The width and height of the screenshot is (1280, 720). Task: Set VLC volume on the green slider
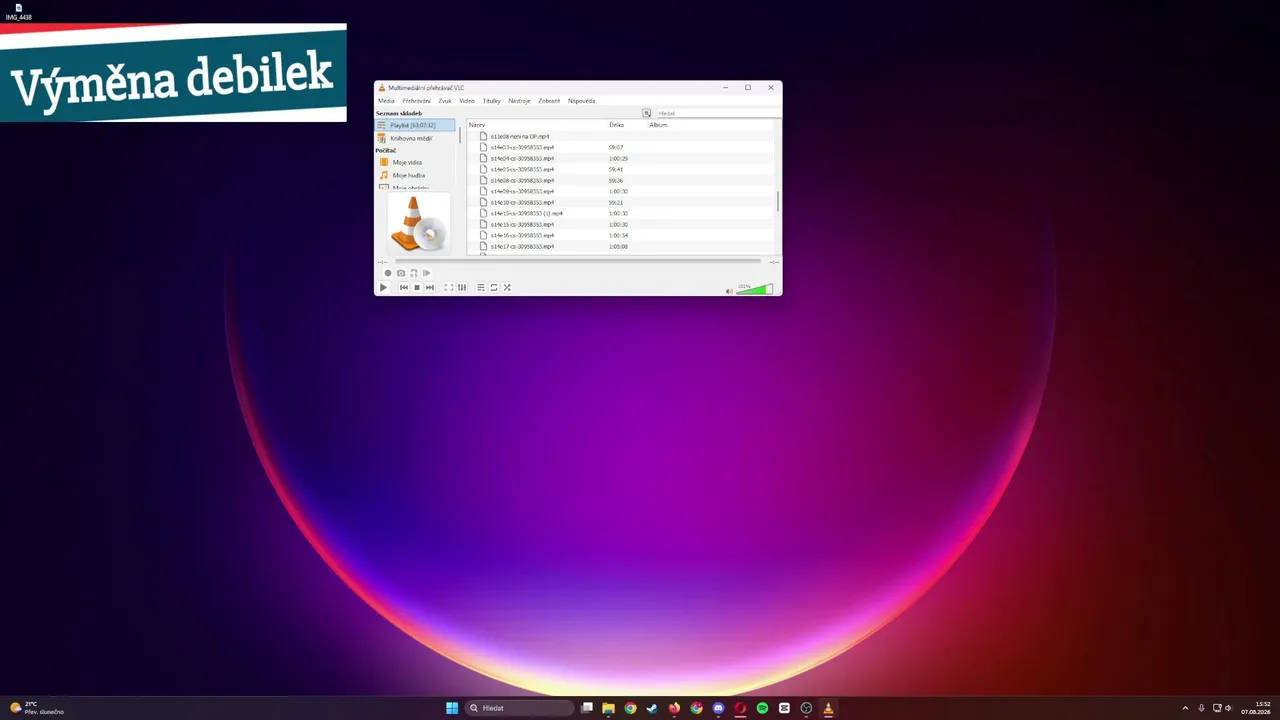pyautogui.click(x=755, y=289)
